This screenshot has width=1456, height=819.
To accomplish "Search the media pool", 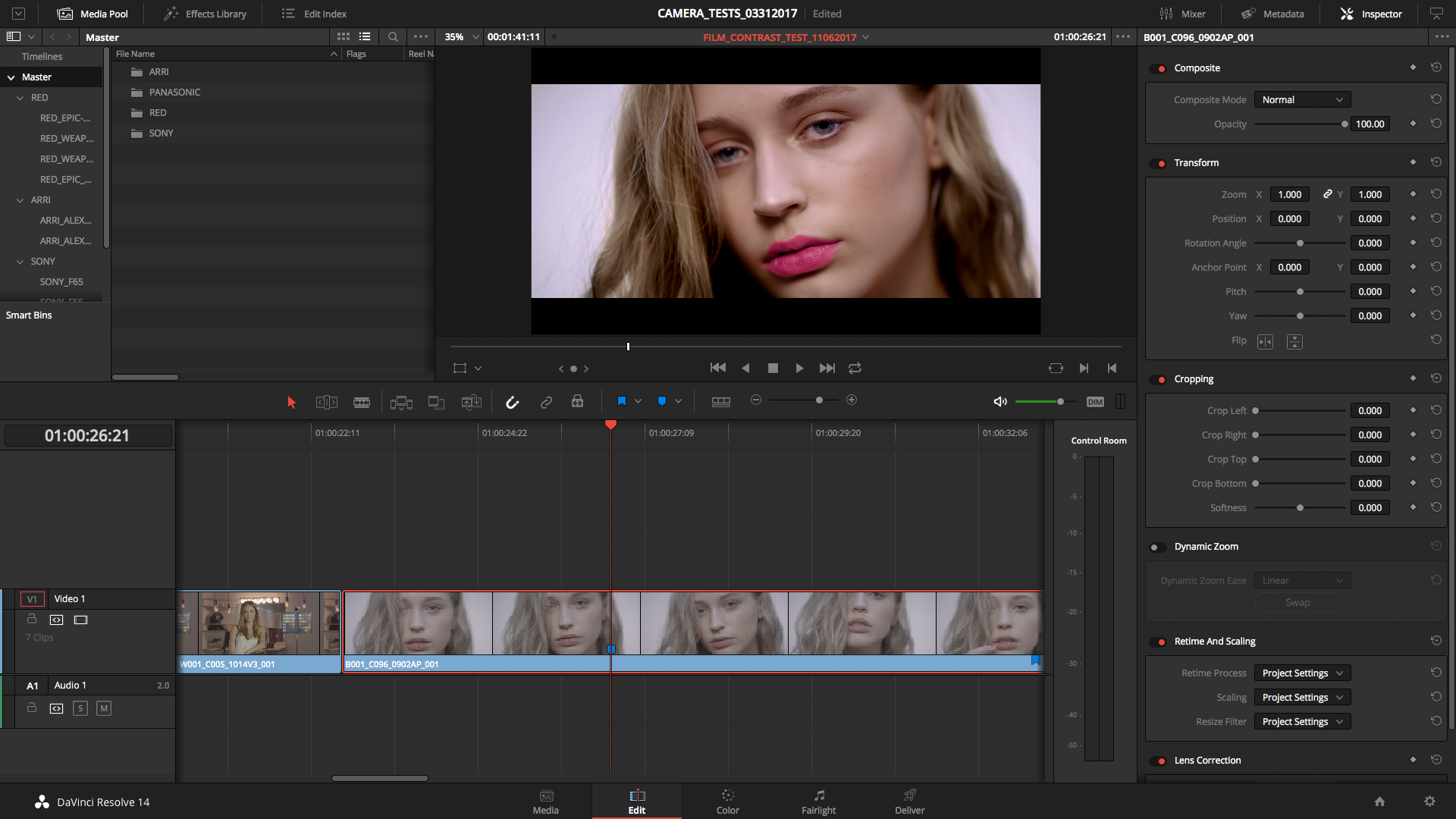I will 393,36.
